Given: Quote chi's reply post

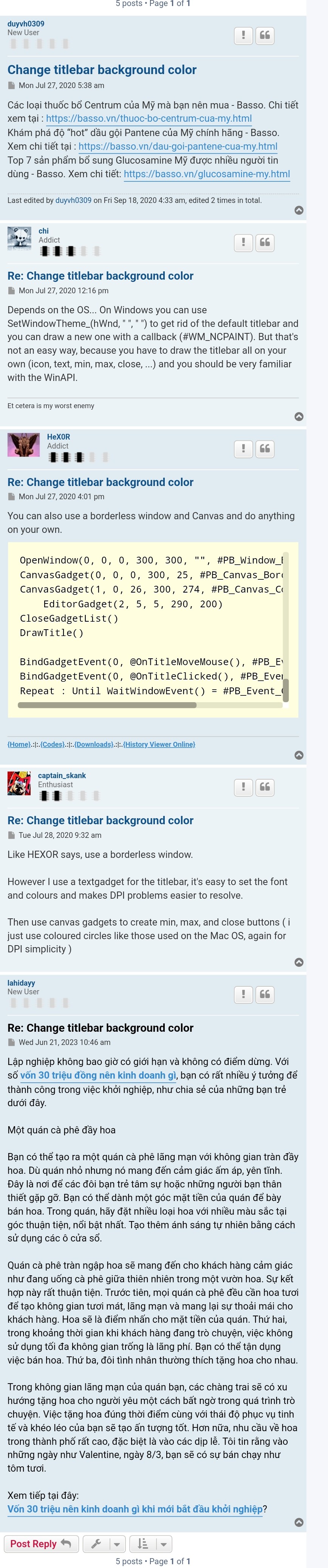Looking at the screenshot, I should 265,243.
